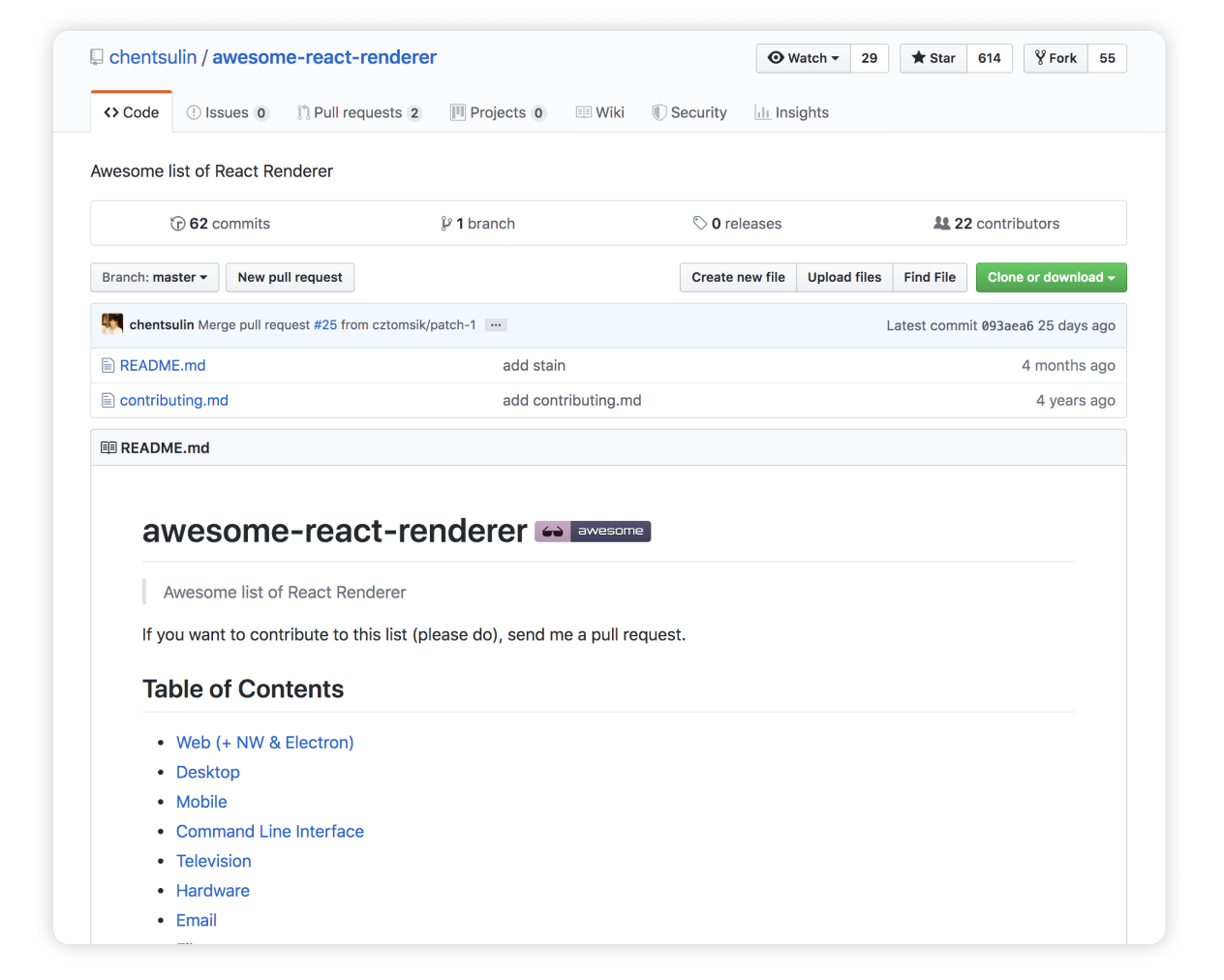
Task: Star the repository
Action: click(933, 58)
